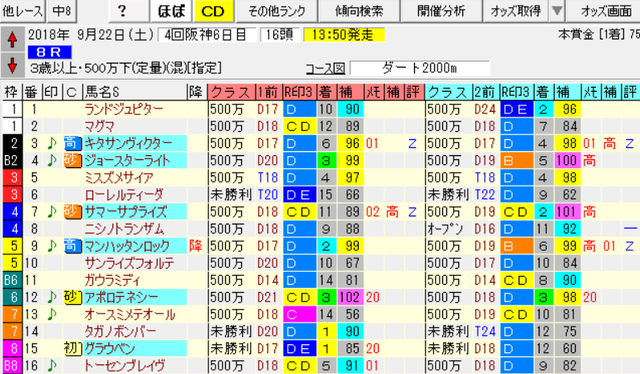
Task: Click the blue Z mark in キタサンヴィクター's 1前 columns
Action: 412,143
